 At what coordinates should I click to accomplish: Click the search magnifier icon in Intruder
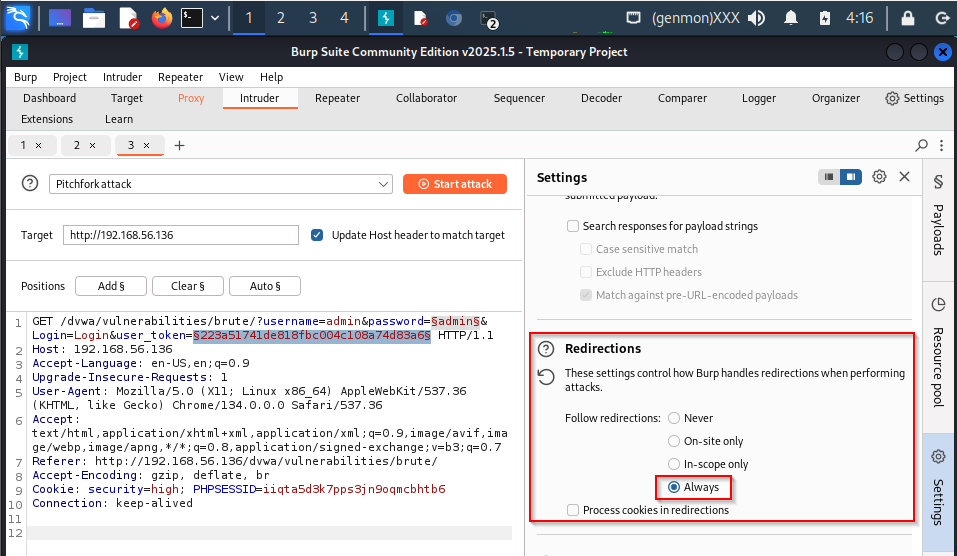click(x=921, y=145)
